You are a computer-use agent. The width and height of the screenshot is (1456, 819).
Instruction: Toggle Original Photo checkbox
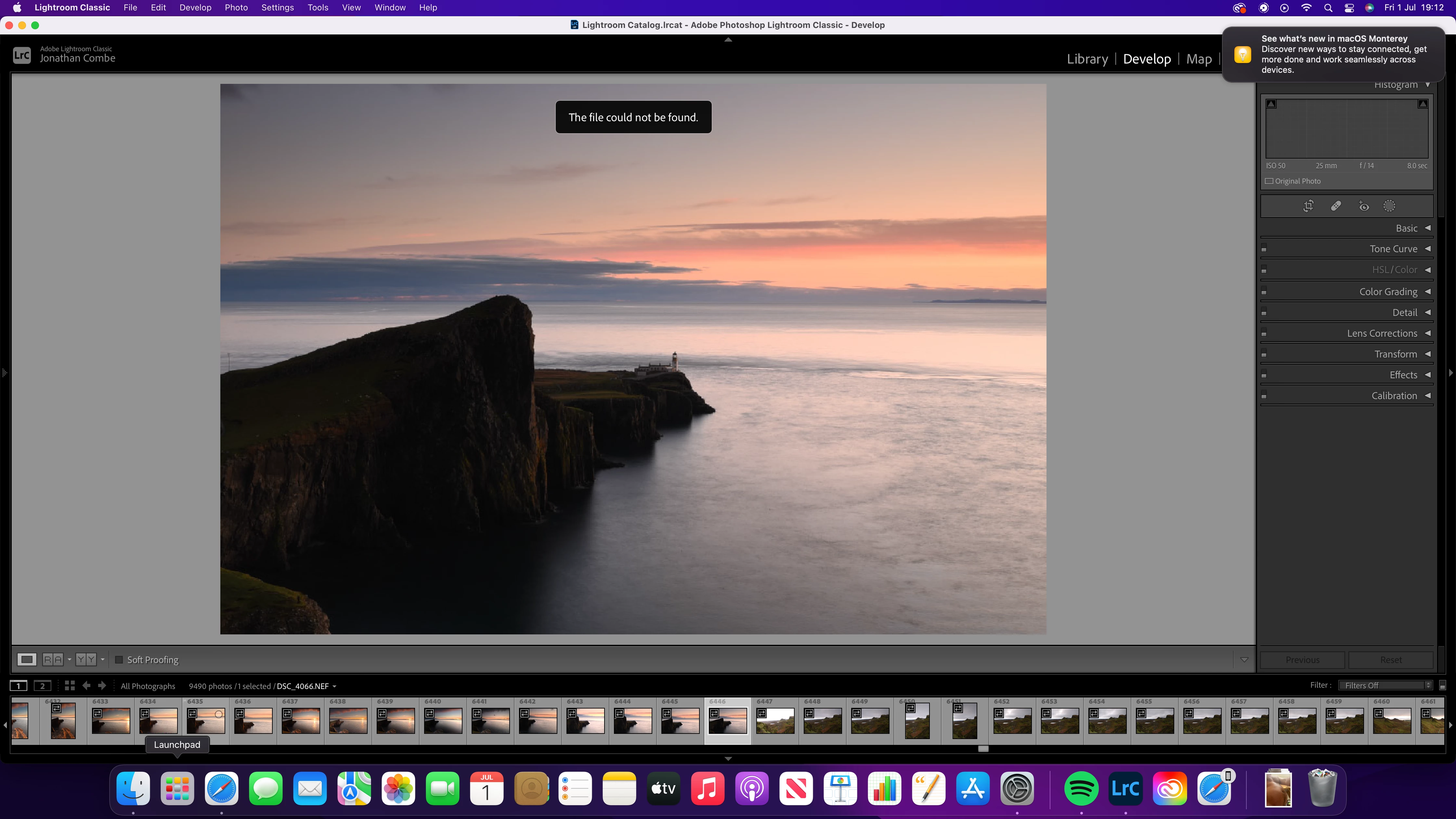point(1269,181)
